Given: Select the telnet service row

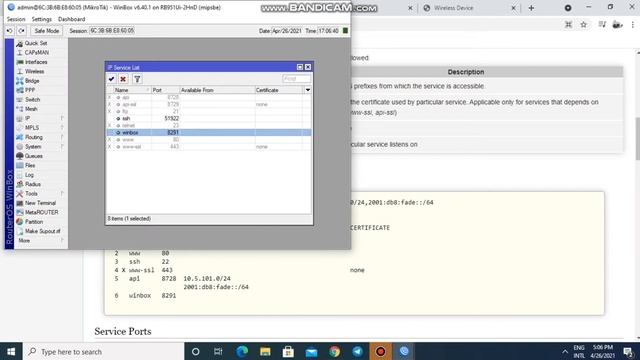Looking at the screenshot, I should click(x=209, y=125).
